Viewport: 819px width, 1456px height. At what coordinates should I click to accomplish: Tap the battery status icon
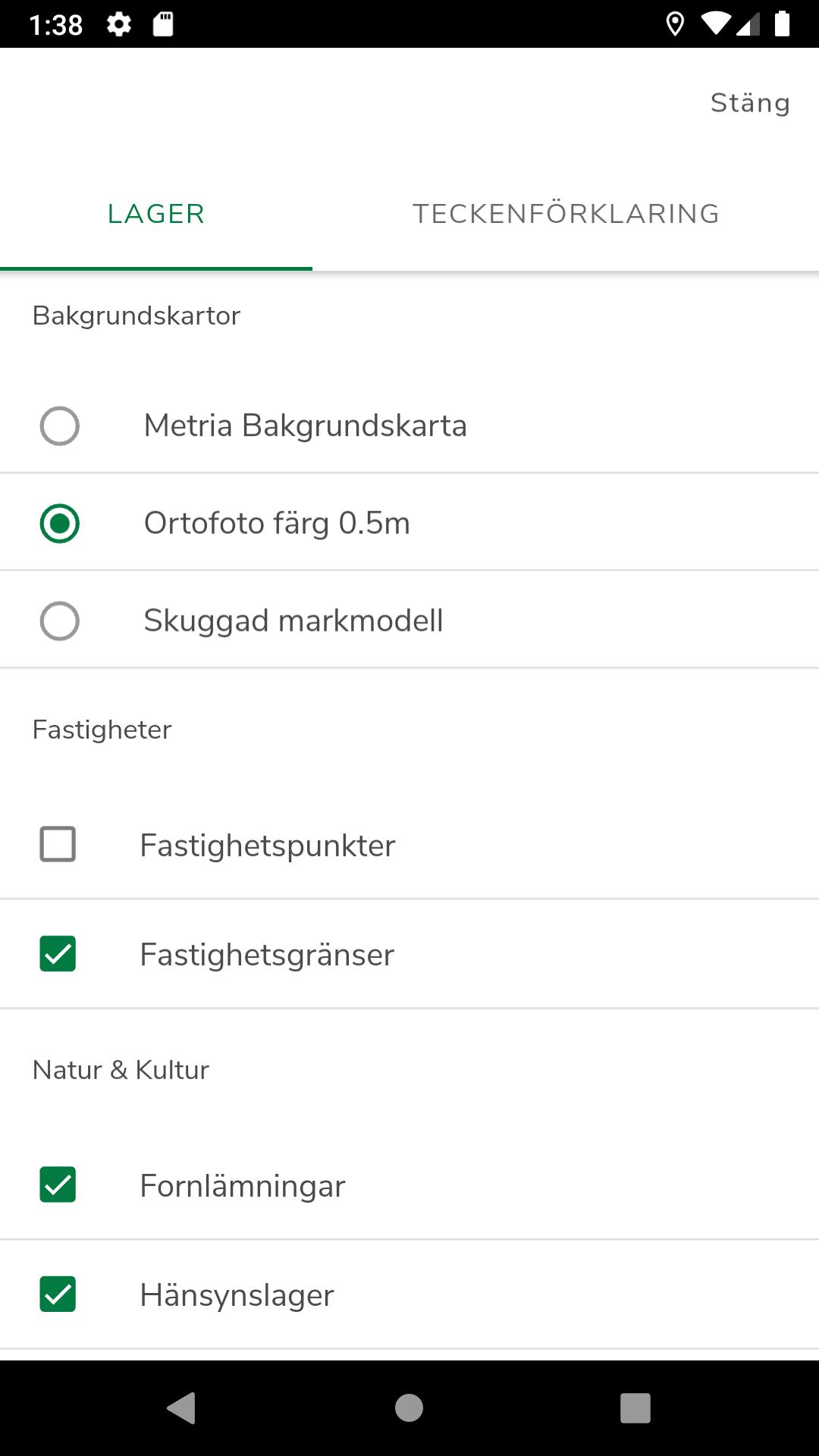782,24
